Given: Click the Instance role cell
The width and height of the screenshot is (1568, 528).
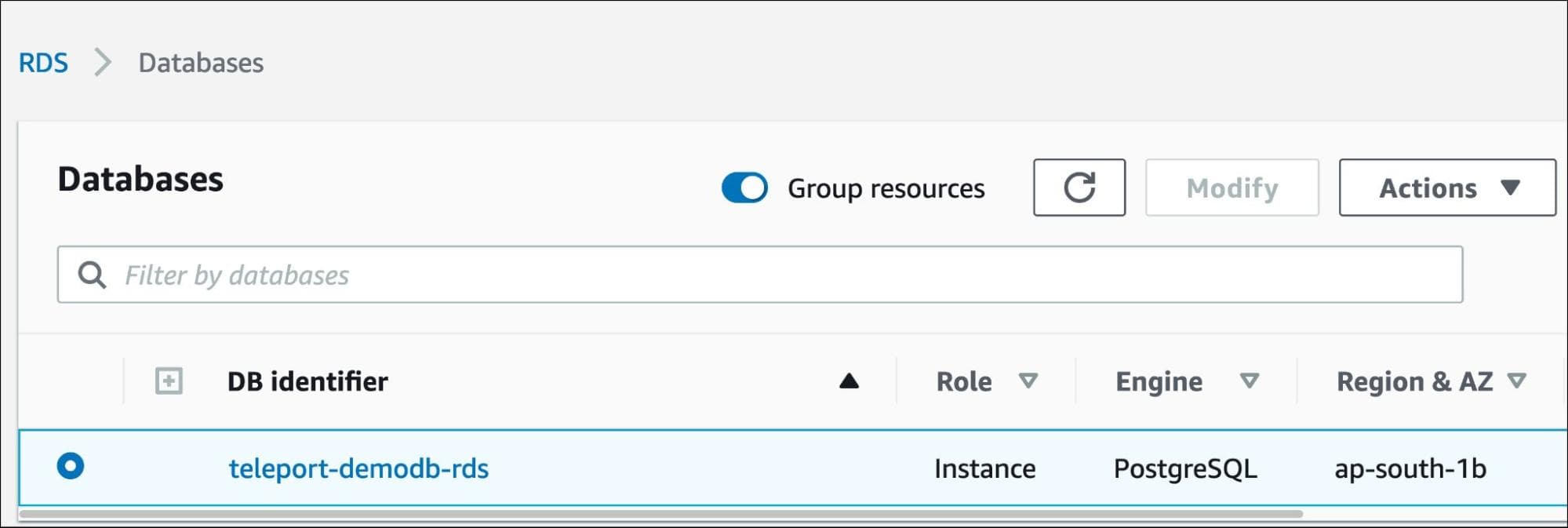Looking at the screenshot, I should pos(984,468).
